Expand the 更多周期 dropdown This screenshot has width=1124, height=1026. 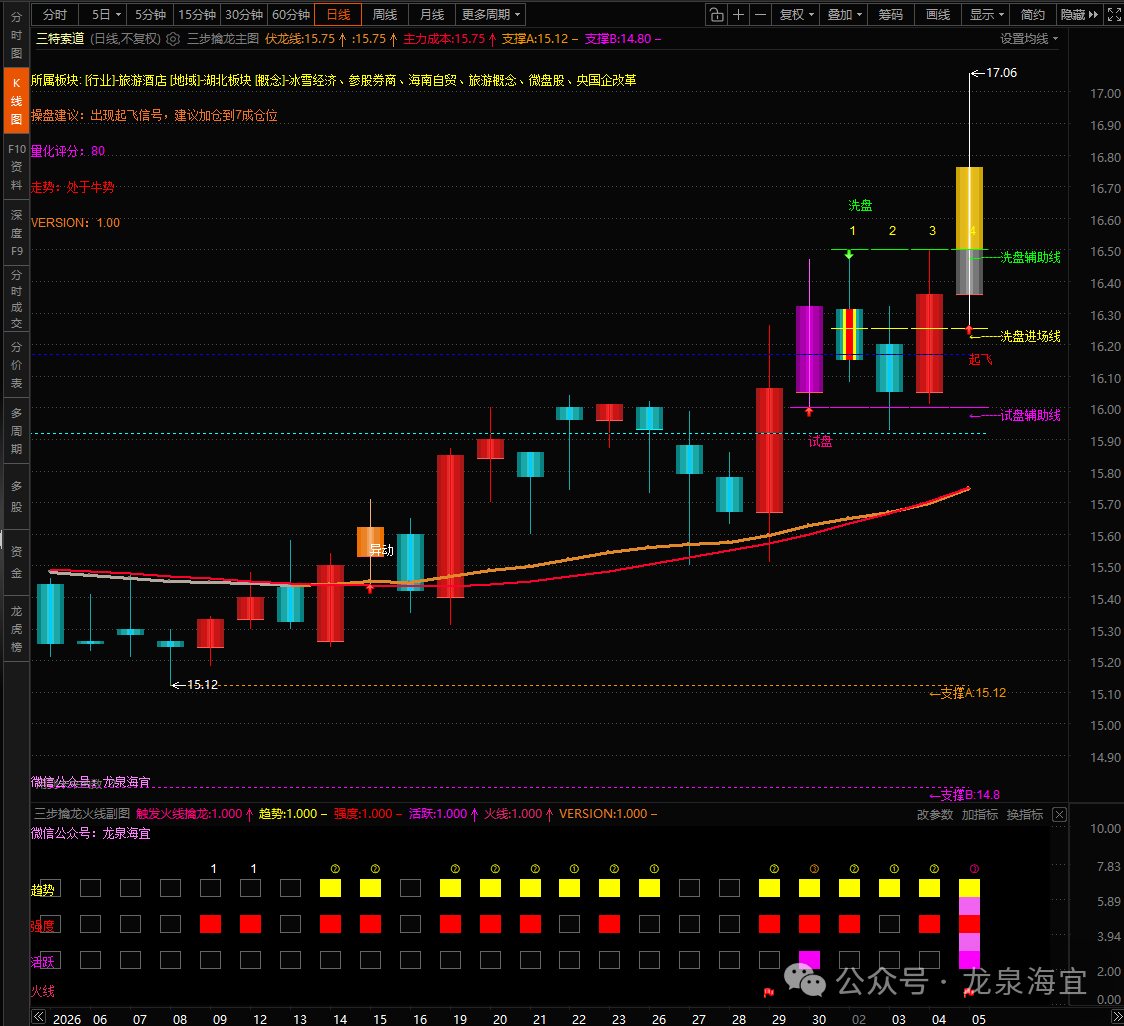tap(491, 15)
